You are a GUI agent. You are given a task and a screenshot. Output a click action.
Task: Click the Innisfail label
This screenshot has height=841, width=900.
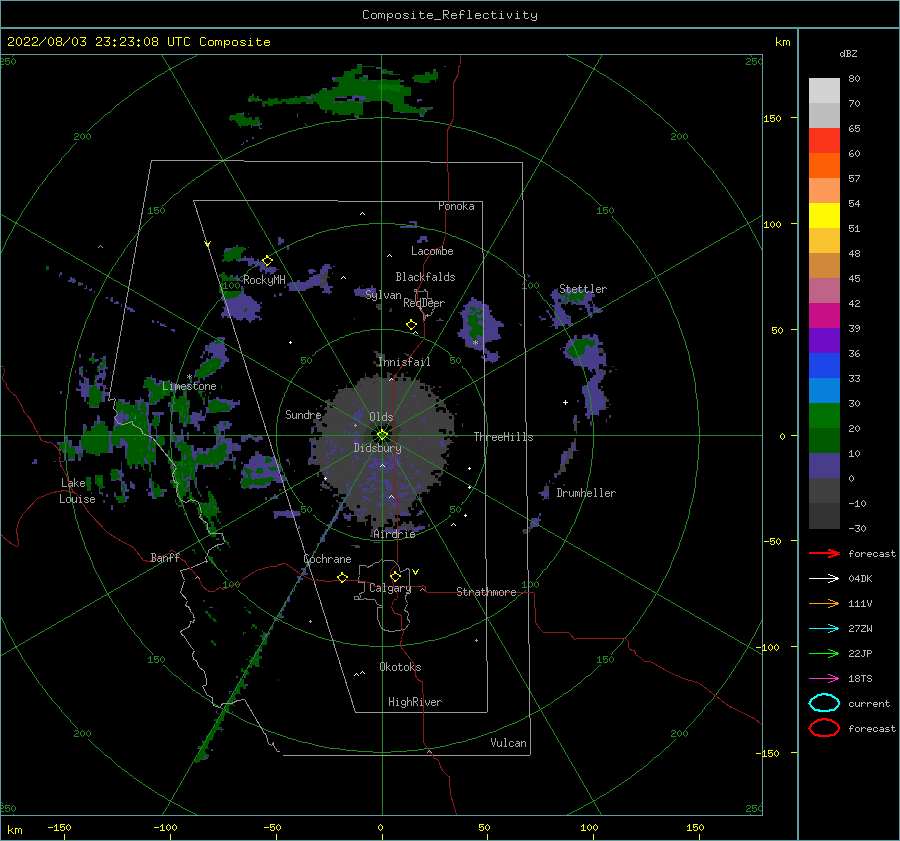pos(404,362)
